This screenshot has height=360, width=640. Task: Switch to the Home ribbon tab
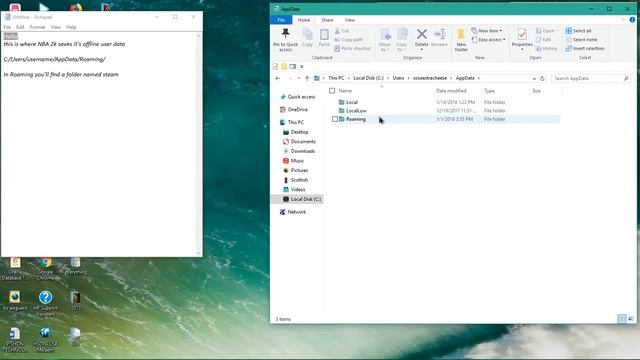coord(304,20)
